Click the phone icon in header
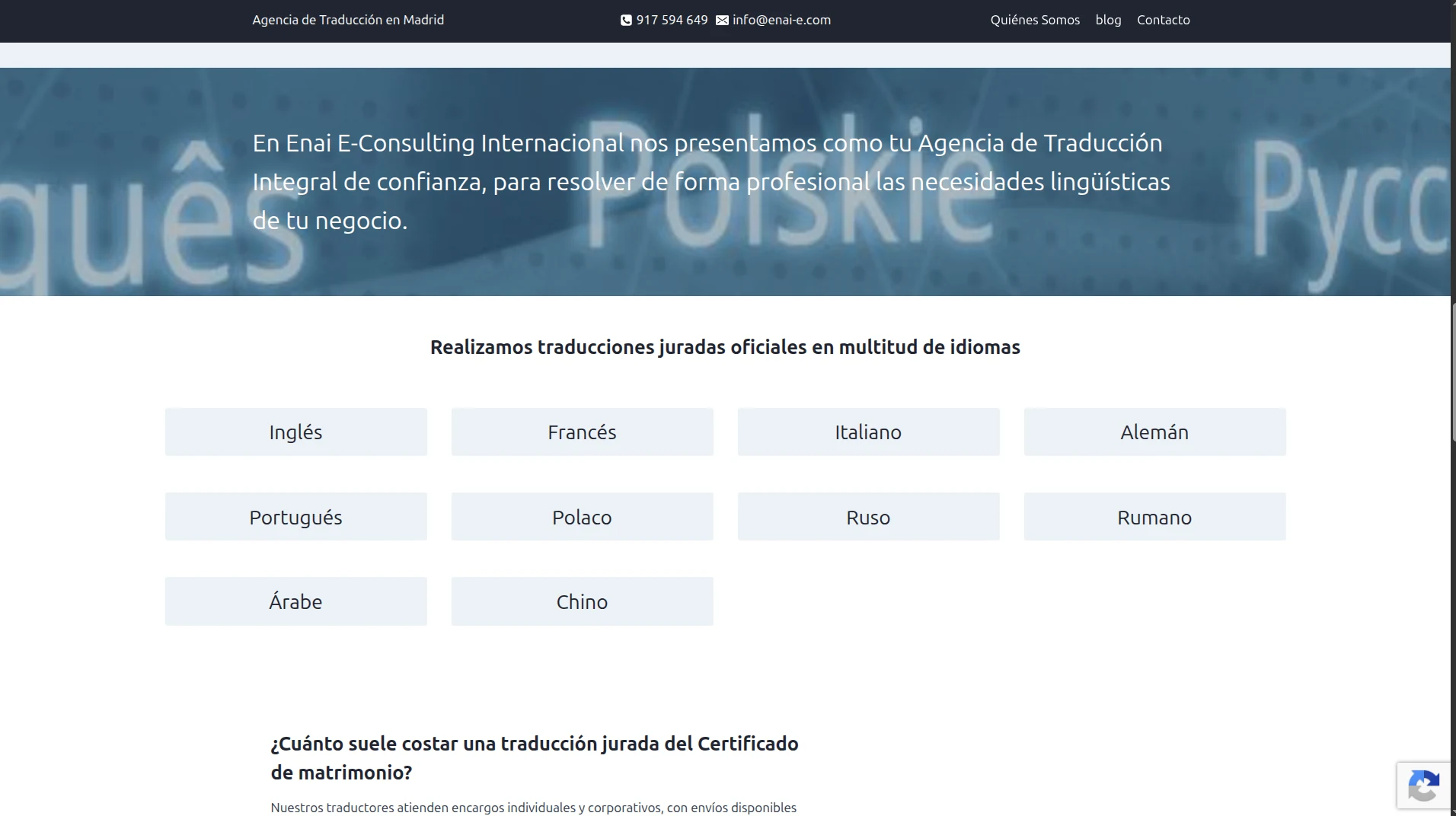The width and height of the screenshot is (1456, 816). tap(626, 21)
